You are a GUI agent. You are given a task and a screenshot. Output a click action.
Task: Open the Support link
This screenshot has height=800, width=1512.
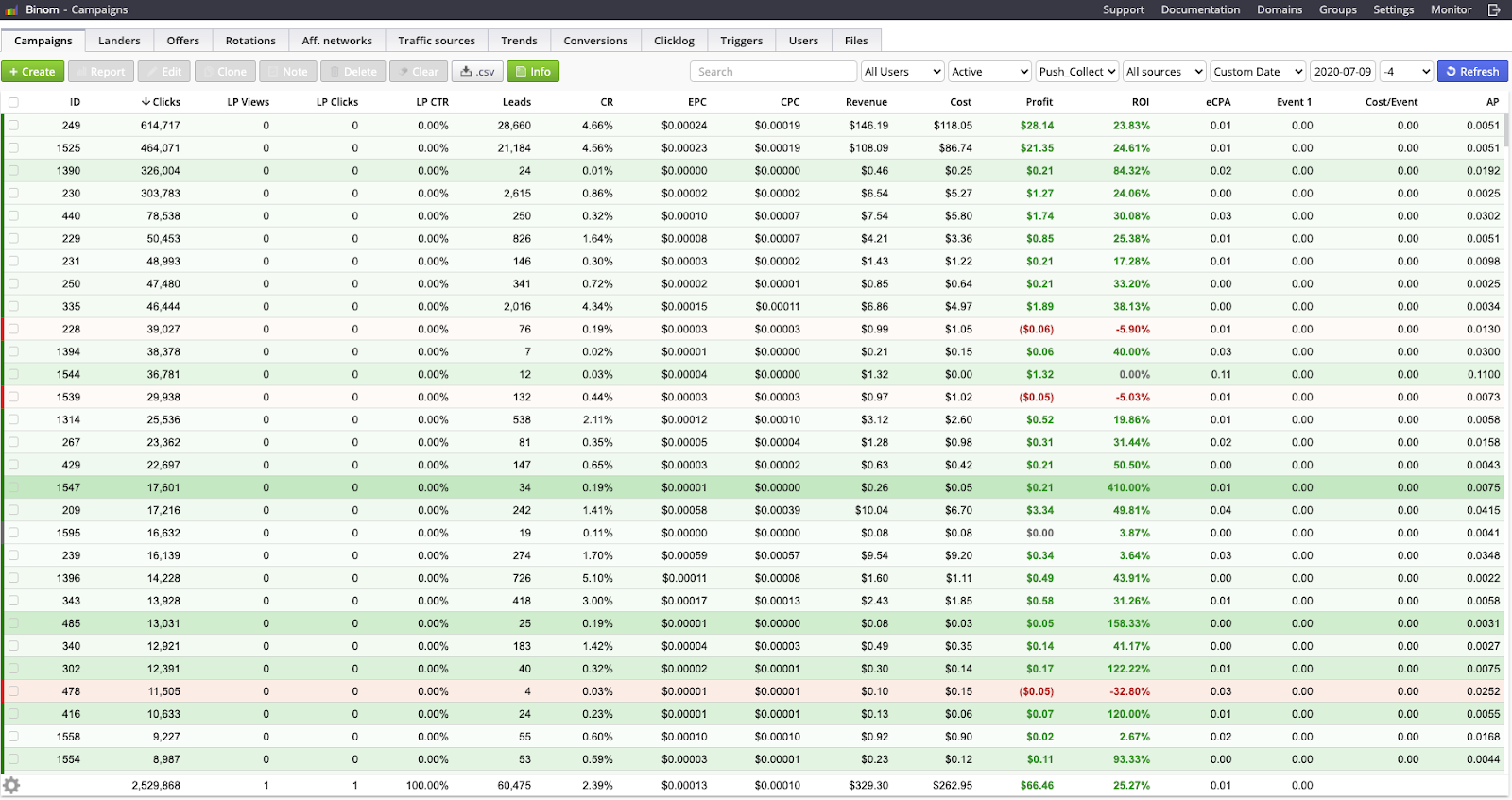(1124, 9)
